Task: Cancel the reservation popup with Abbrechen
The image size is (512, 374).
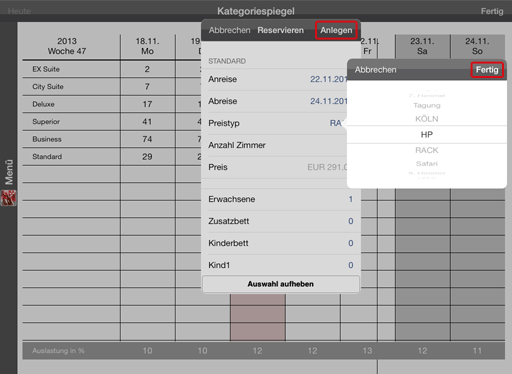Action: click(229, 30)
